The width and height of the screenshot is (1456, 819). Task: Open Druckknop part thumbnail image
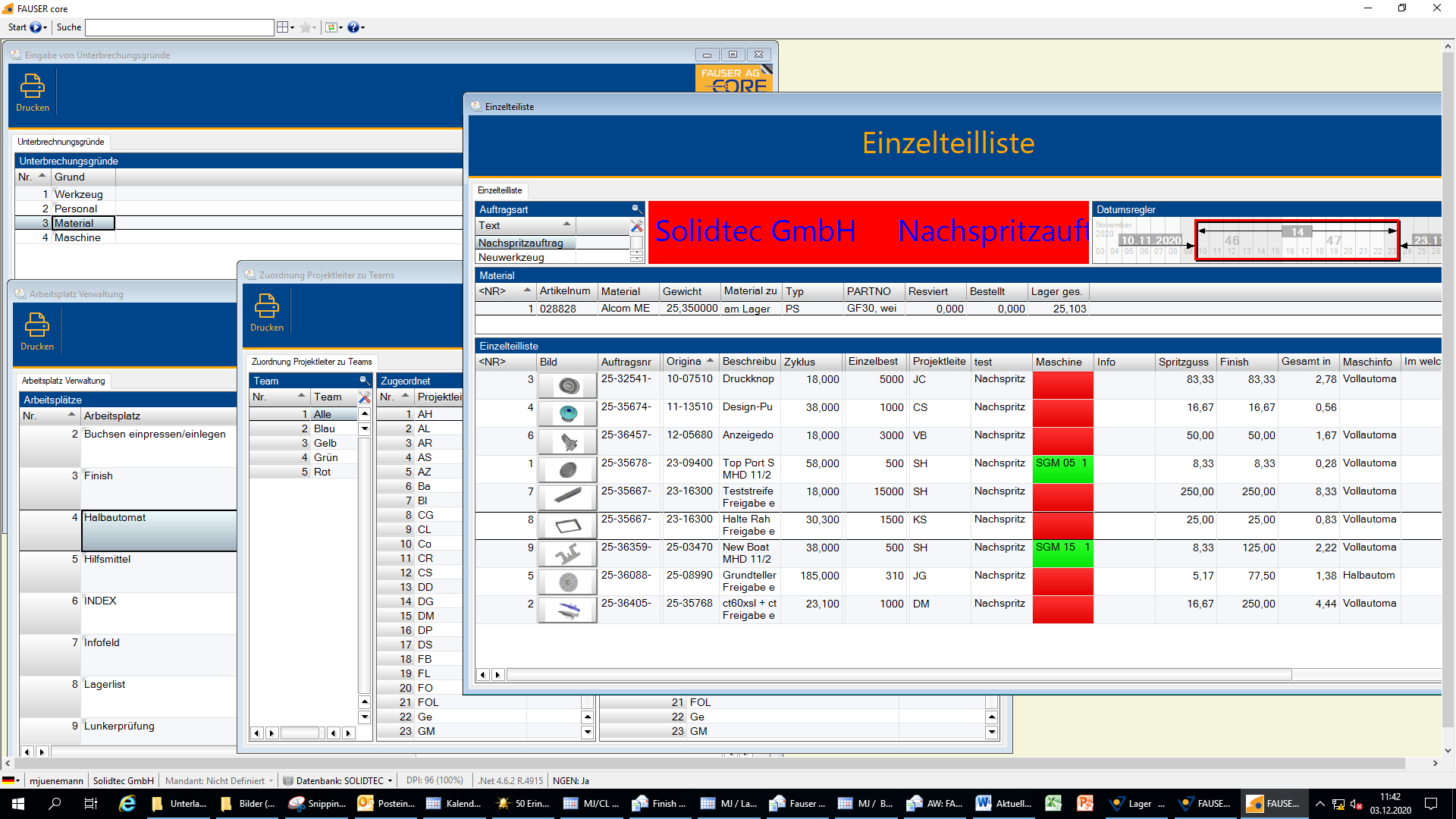pos(568,386)
